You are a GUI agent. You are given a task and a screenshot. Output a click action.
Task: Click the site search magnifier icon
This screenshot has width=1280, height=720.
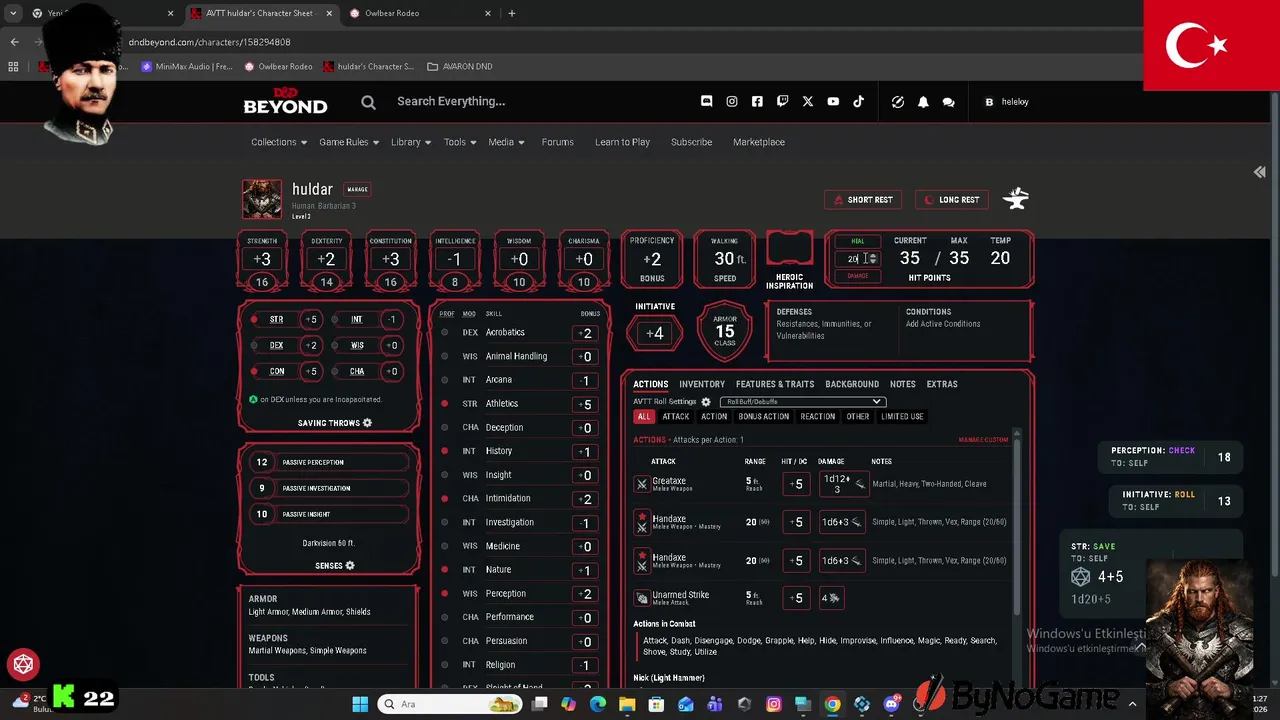(368, 101)
